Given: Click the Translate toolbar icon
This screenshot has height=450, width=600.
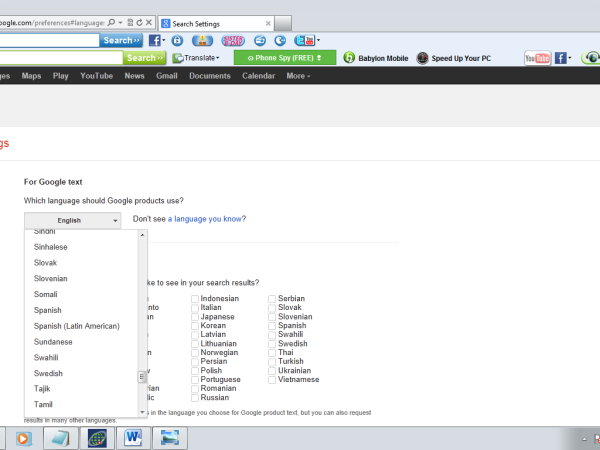Looking at the screenshot, I should (x=178, y=58).
